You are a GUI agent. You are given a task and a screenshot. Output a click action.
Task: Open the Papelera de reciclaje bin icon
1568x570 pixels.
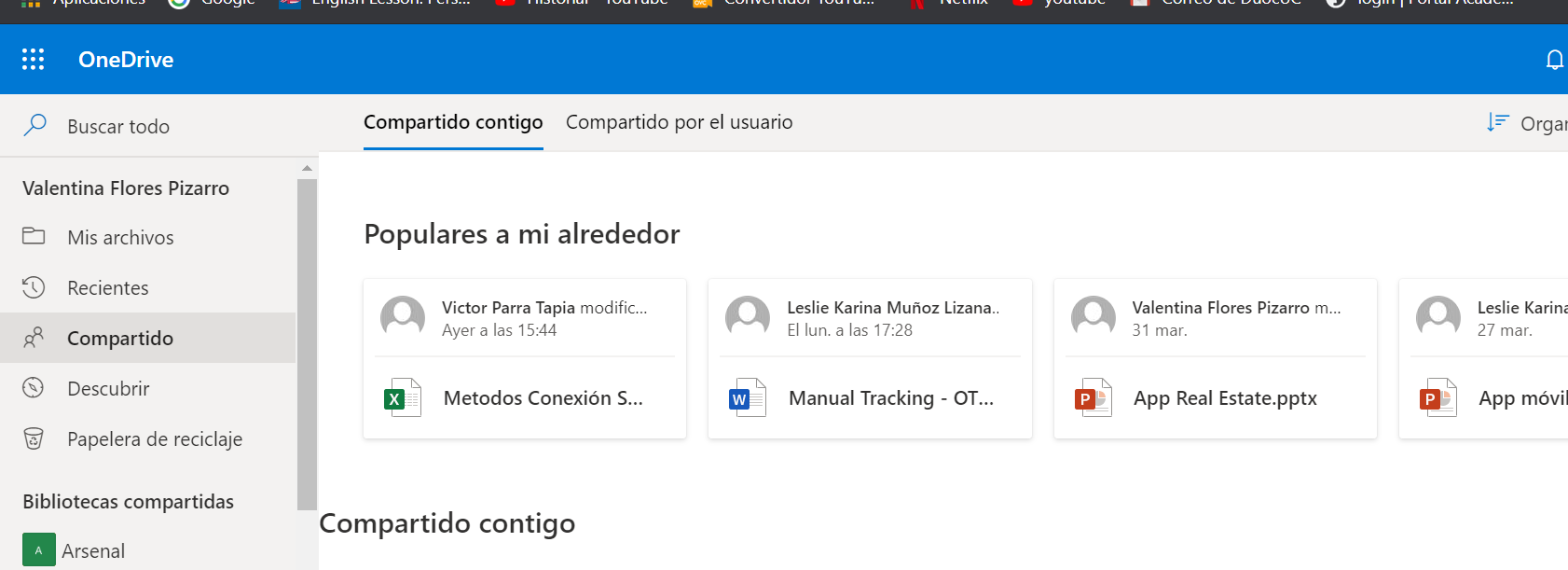(34, 438)
